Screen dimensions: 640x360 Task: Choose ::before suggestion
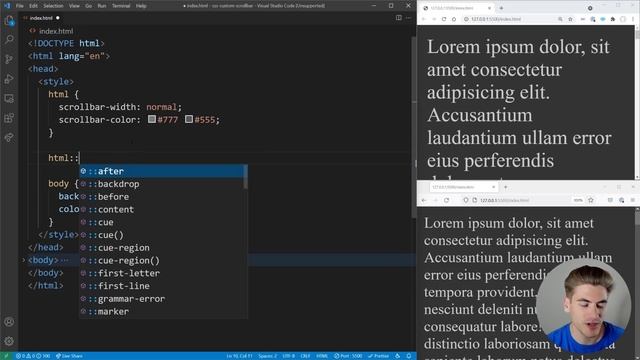coord(162,196)
